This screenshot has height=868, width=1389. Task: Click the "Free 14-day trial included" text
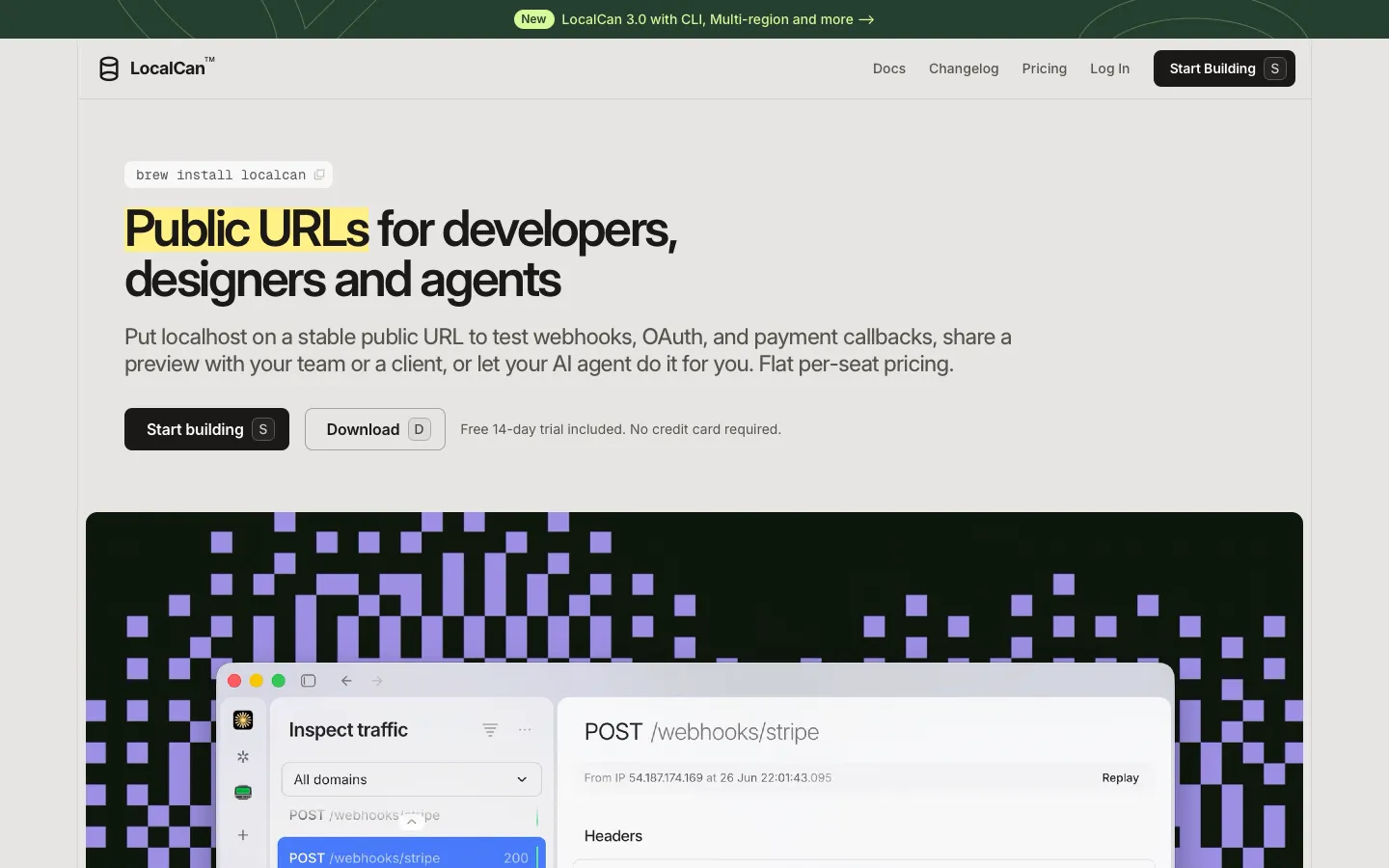[543, 429]
